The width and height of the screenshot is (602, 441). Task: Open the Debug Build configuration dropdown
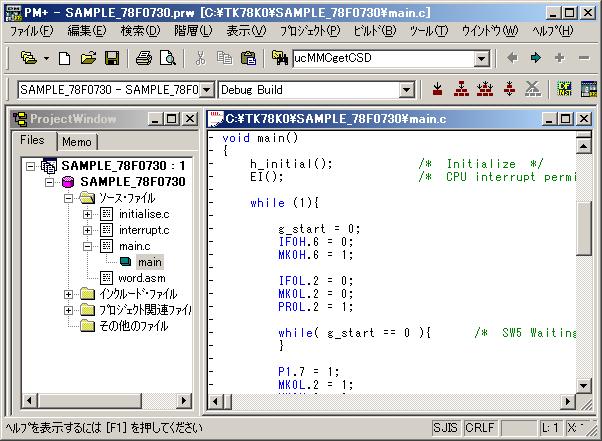(406, 90)
